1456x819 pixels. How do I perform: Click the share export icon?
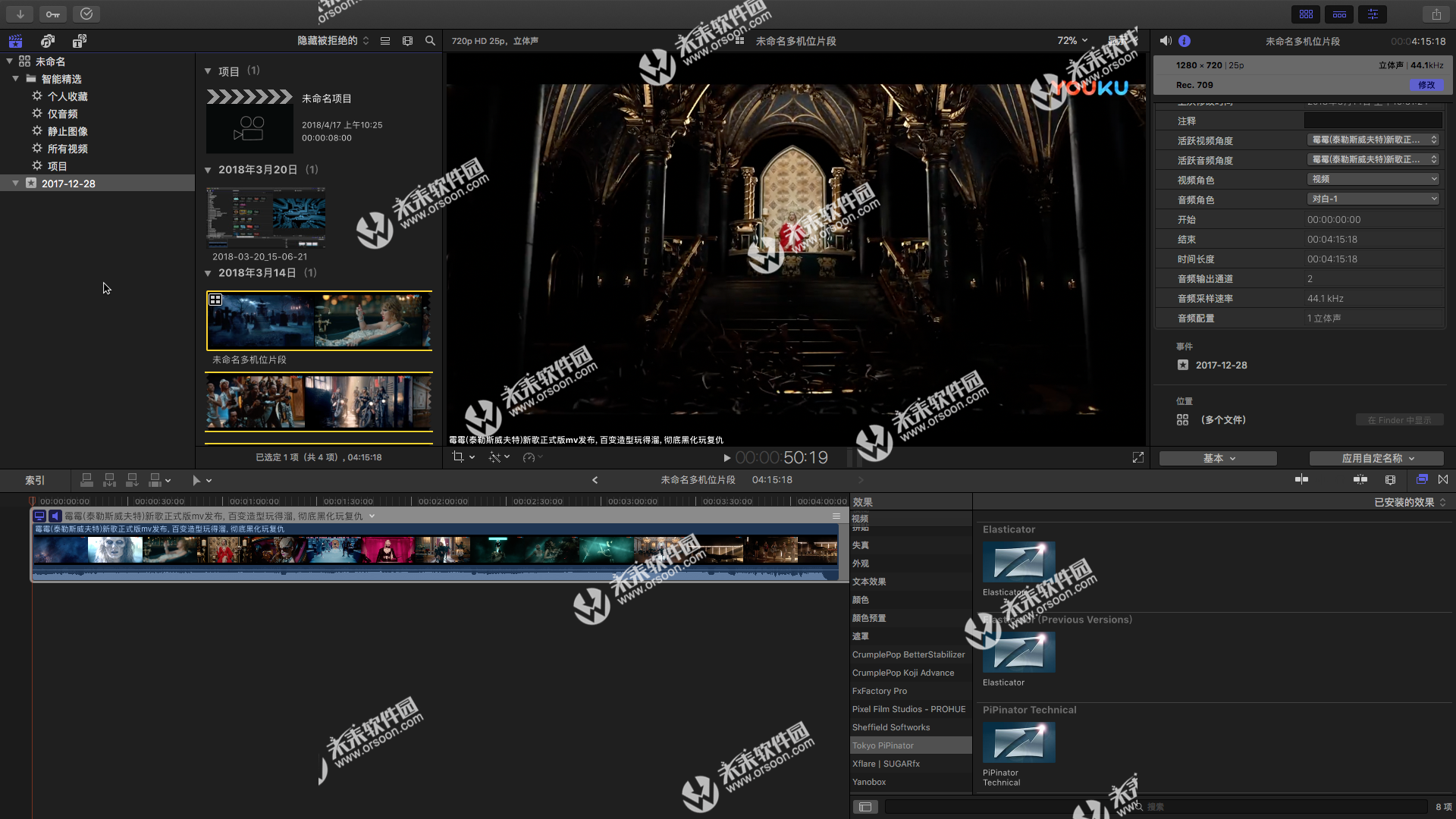pos(1436,14)
